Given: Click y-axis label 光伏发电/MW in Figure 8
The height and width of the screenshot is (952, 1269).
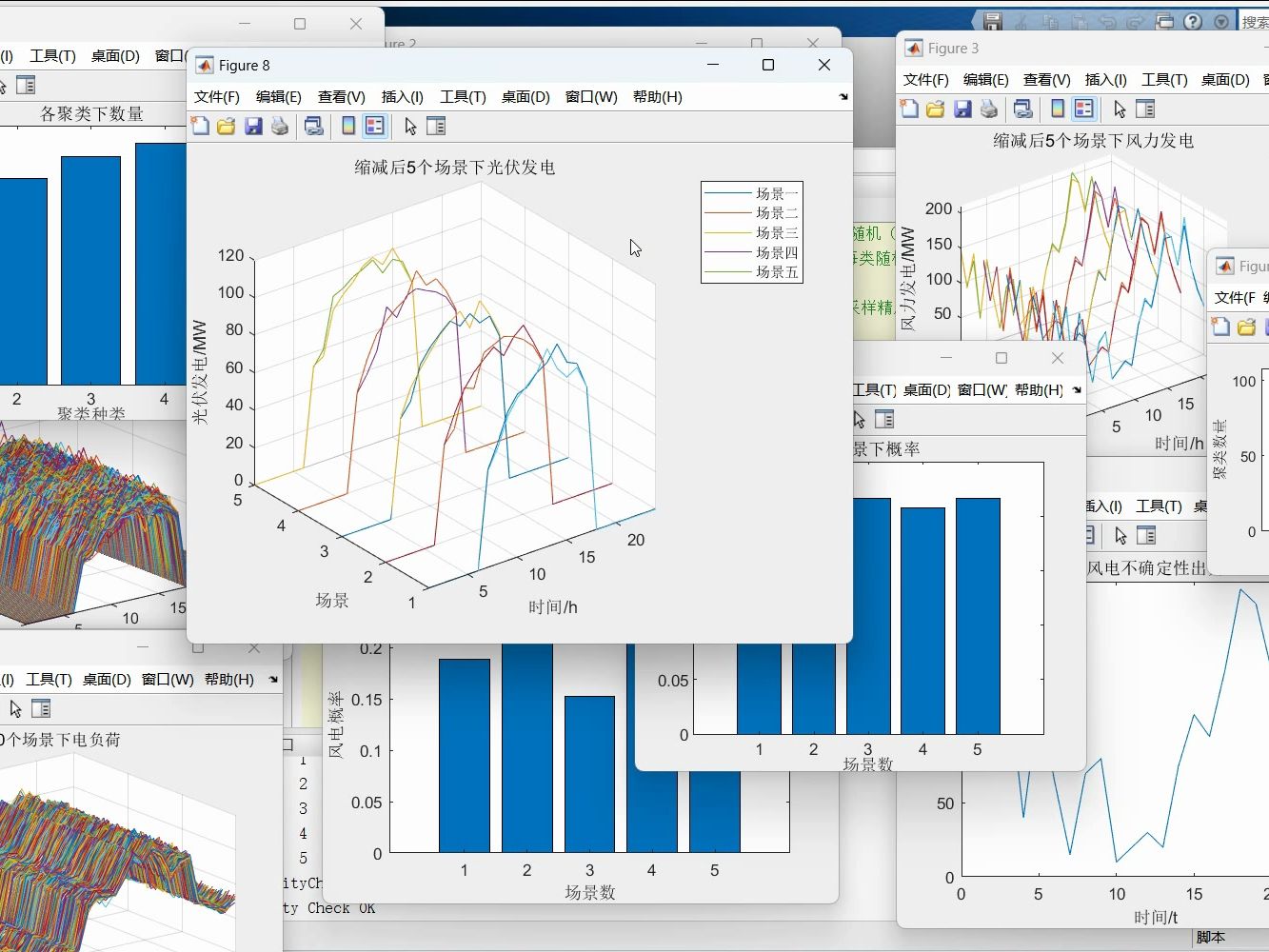Looking at the screenshot, I should pos(200,372).
